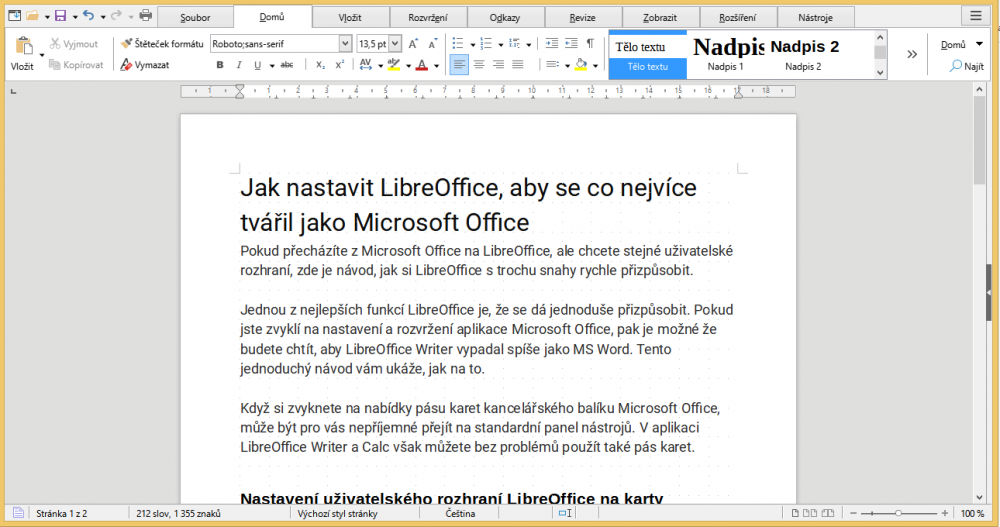Click the Kopírovat copy button

click(76, 64)
